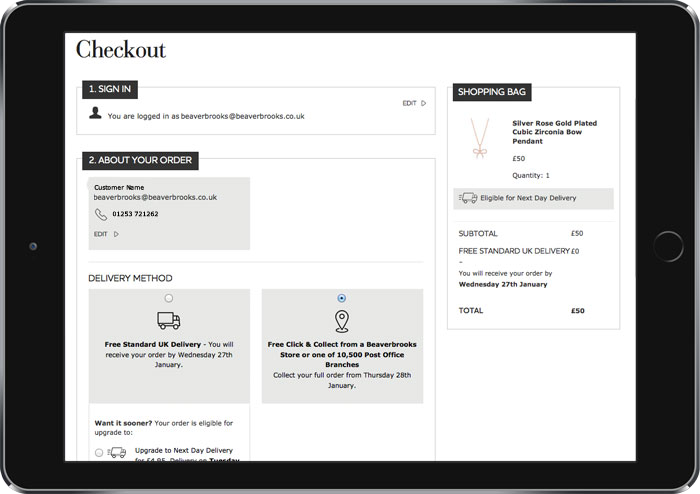The height and width of the screenshot is (494, 700).
Task: Click EDIT under the customer phone number
Action: (x=100, y=234)
